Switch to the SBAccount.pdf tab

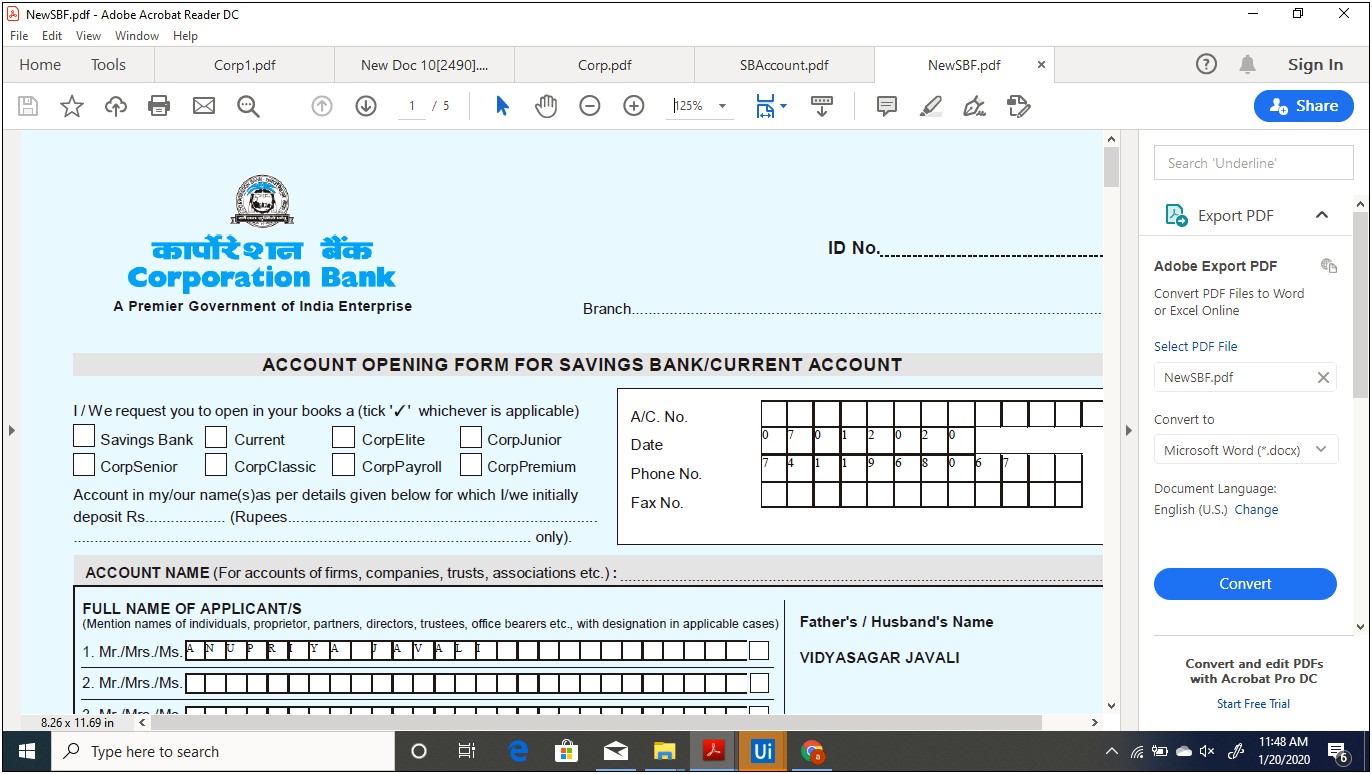coord(784,65)
